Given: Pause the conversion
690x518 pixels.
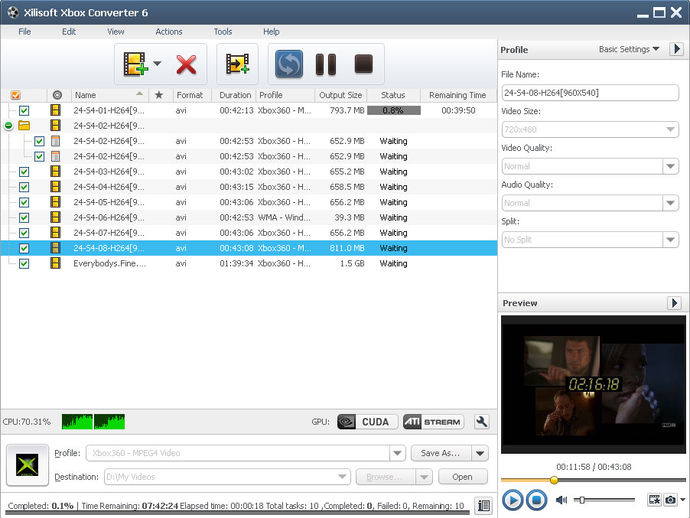Looking at the screenshot, I should 326,64.
